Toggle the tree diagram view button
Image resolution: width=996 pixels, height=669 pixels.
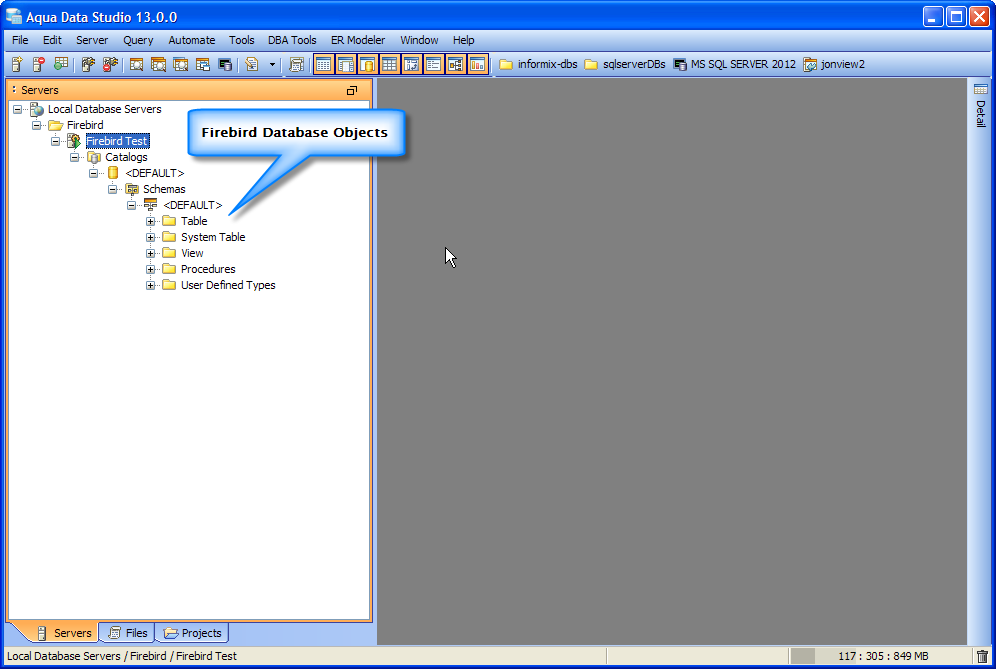455,64
